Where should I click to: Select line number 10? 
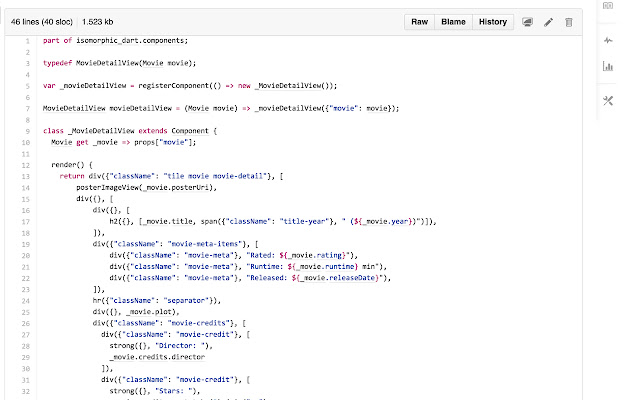(x=26, y=142)
